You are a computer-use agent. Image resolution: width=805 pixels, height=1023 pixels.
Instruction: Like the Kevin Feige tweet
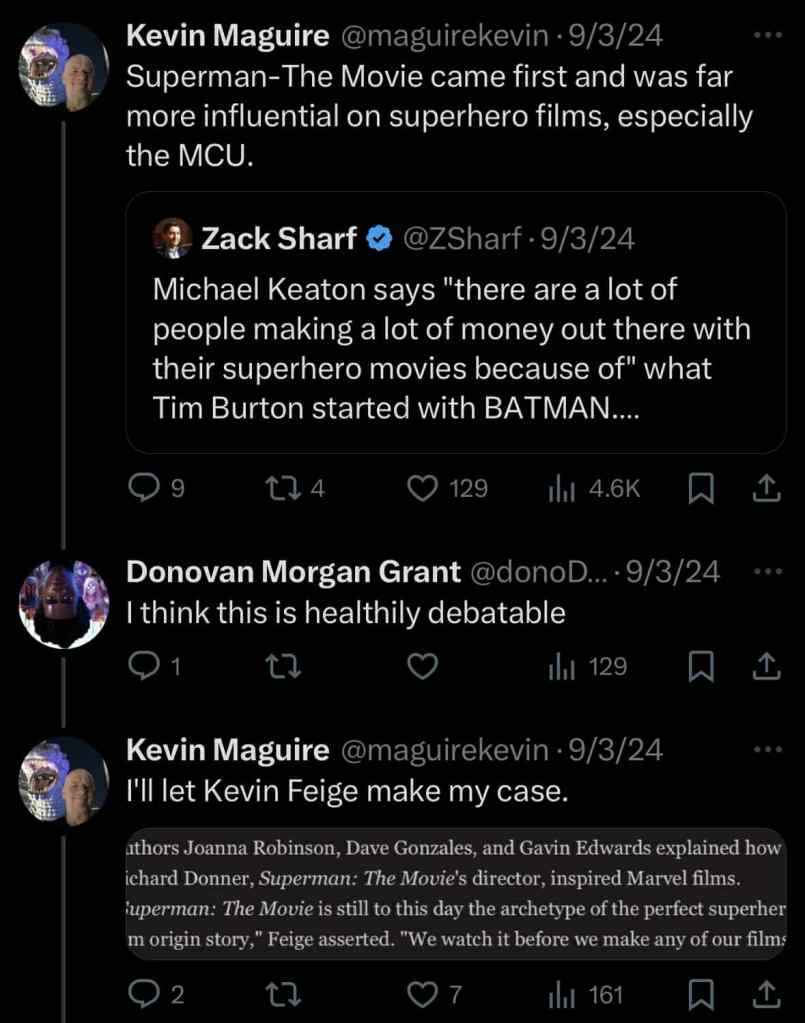[x=424, y=994]
